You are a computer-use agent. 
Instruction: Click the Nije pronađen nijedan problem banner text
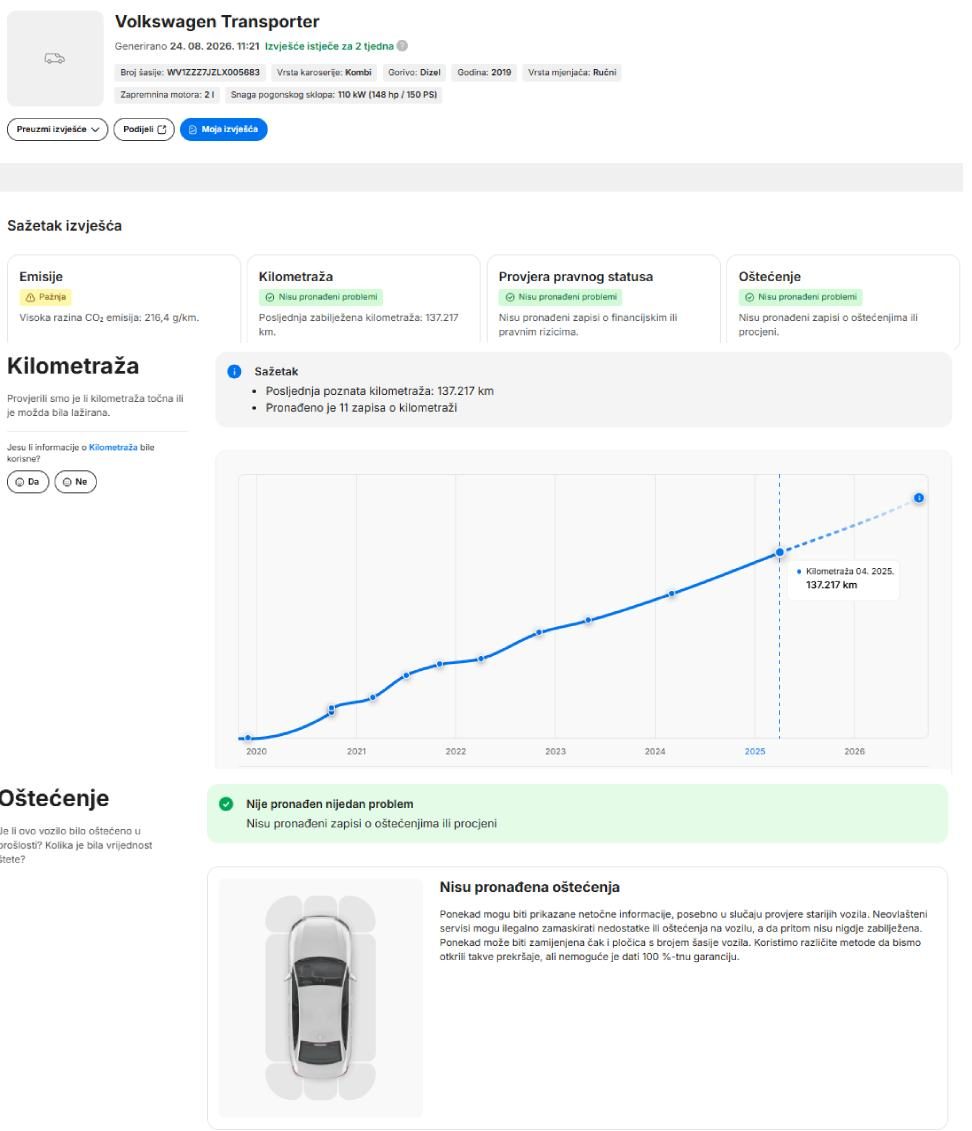click(x=330, y=804)
